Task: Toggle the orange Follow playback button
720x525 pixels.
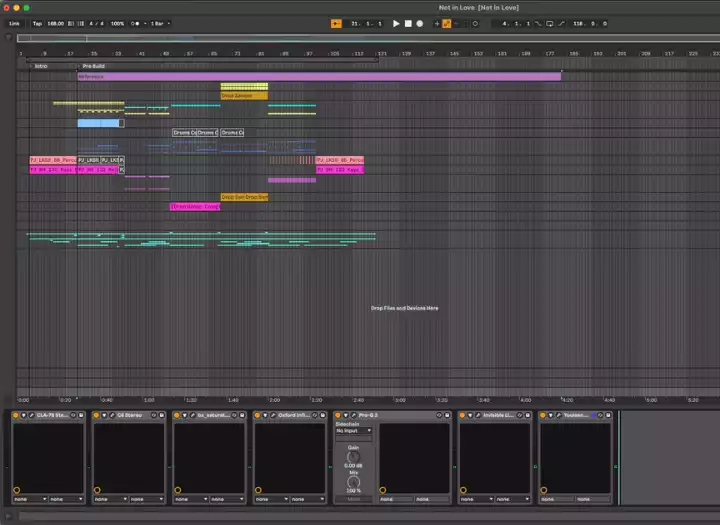Action: (x=336, y=23)
